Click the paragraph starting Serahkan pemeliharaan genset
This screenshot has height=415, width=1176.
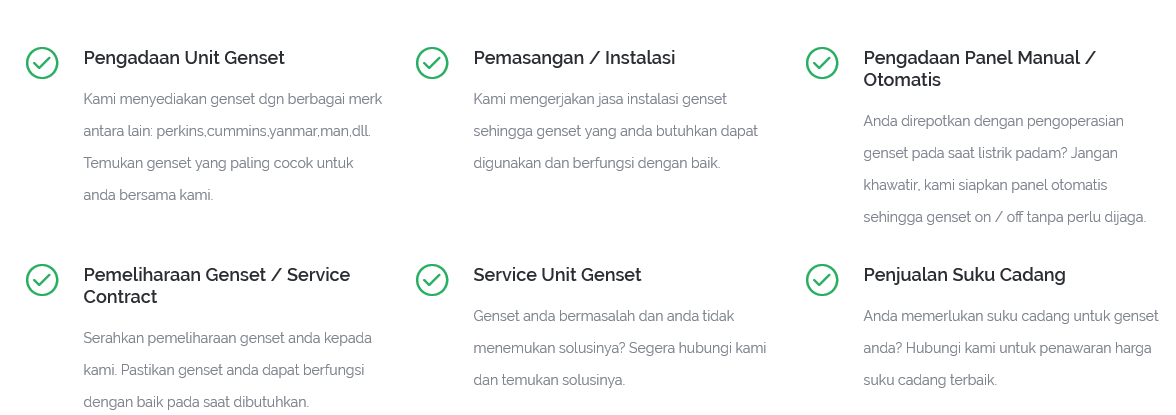pyautogui.click(x=227, y=370)
